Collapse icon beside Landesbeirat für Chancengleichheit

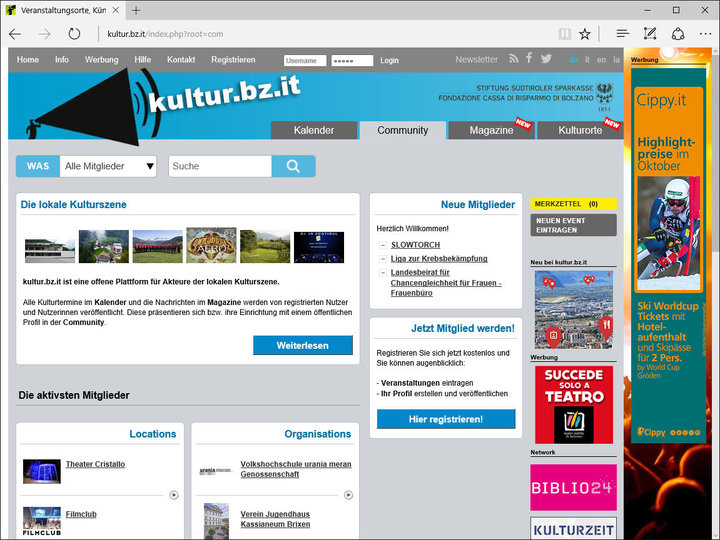point(382,273)
